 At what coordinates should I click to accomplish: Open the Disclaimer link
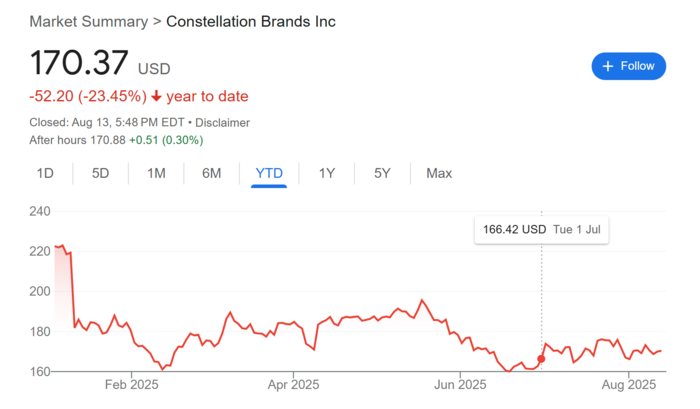pos(222,123)
